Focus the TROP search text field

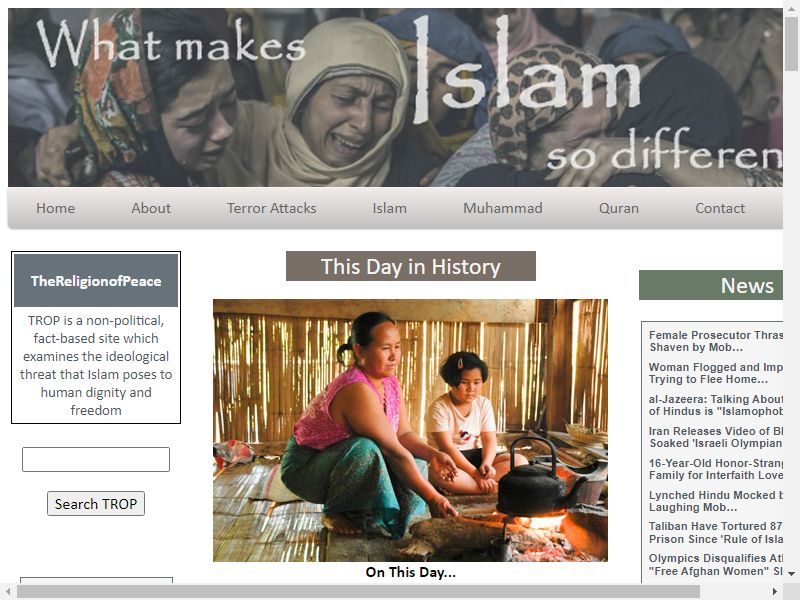(x=96, y=459)
